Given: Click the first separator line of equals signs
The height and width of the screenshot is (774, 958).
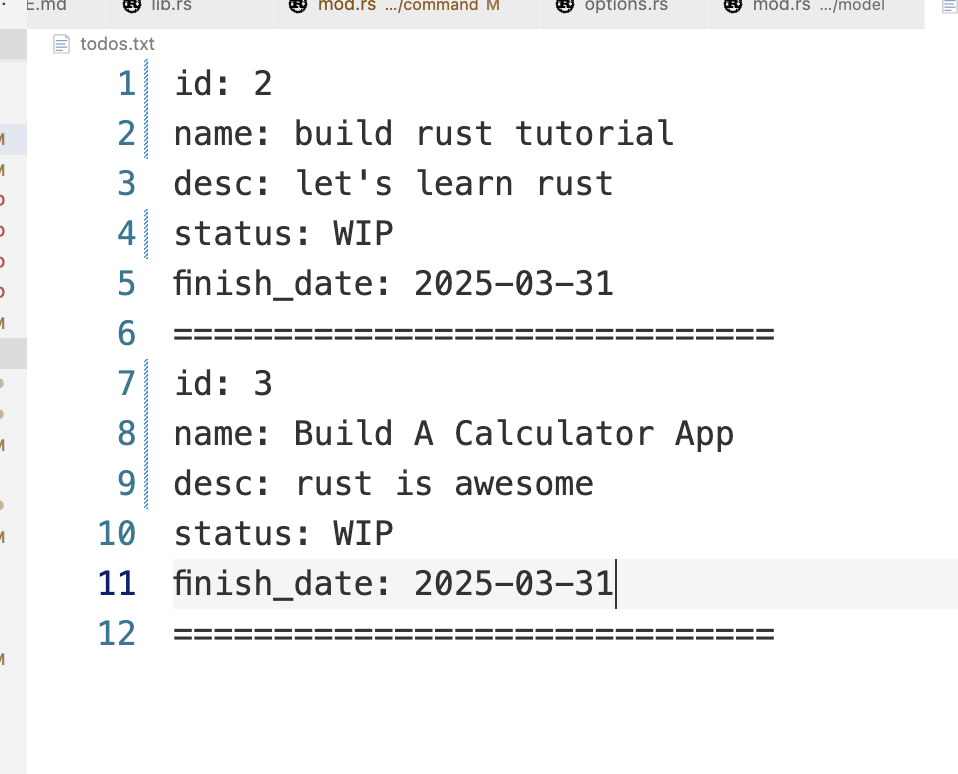Looking at the screenshot, I should click(474, 334).
